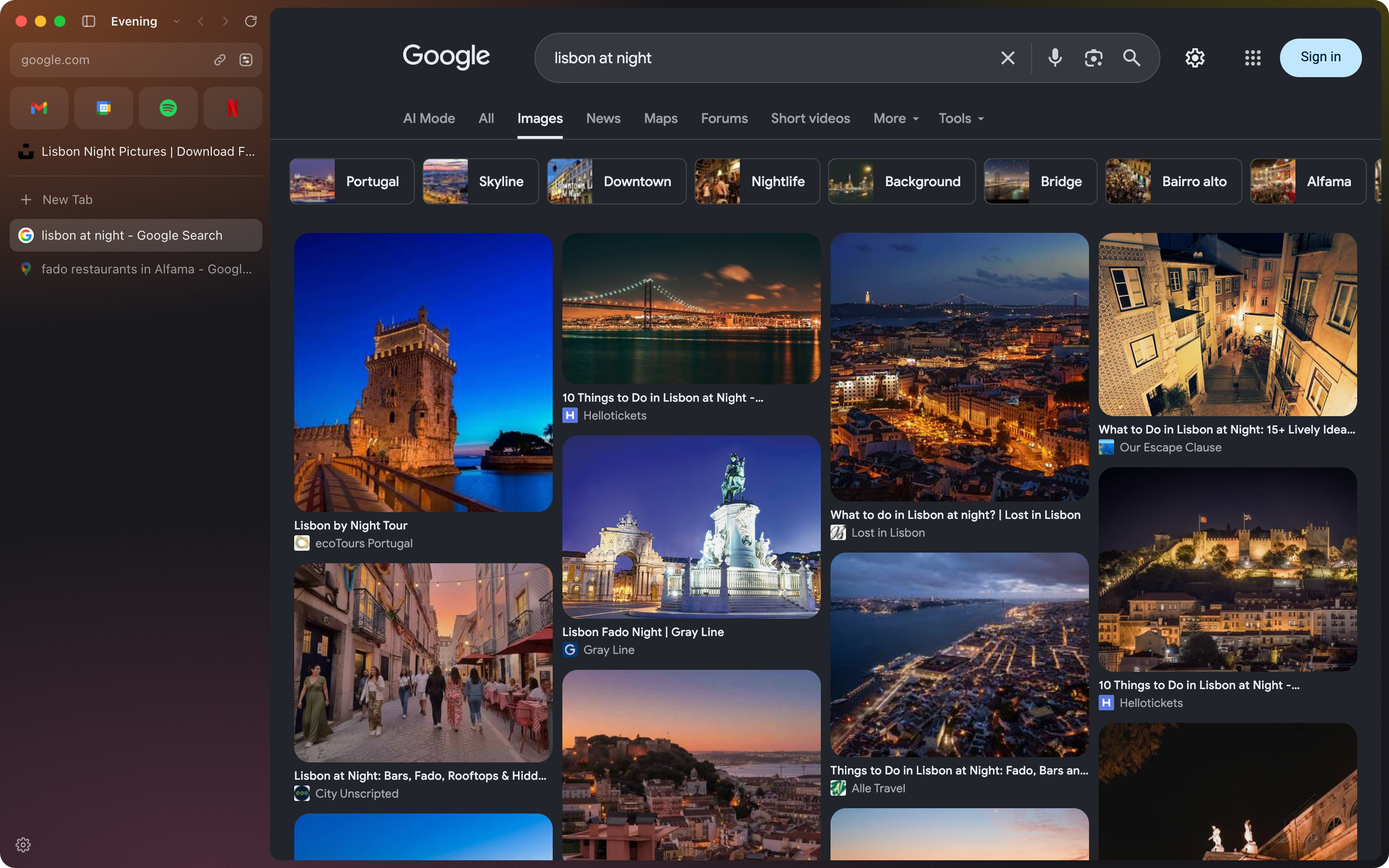Clear the search query with X

pyautogui.click(x=1008, y=58)
